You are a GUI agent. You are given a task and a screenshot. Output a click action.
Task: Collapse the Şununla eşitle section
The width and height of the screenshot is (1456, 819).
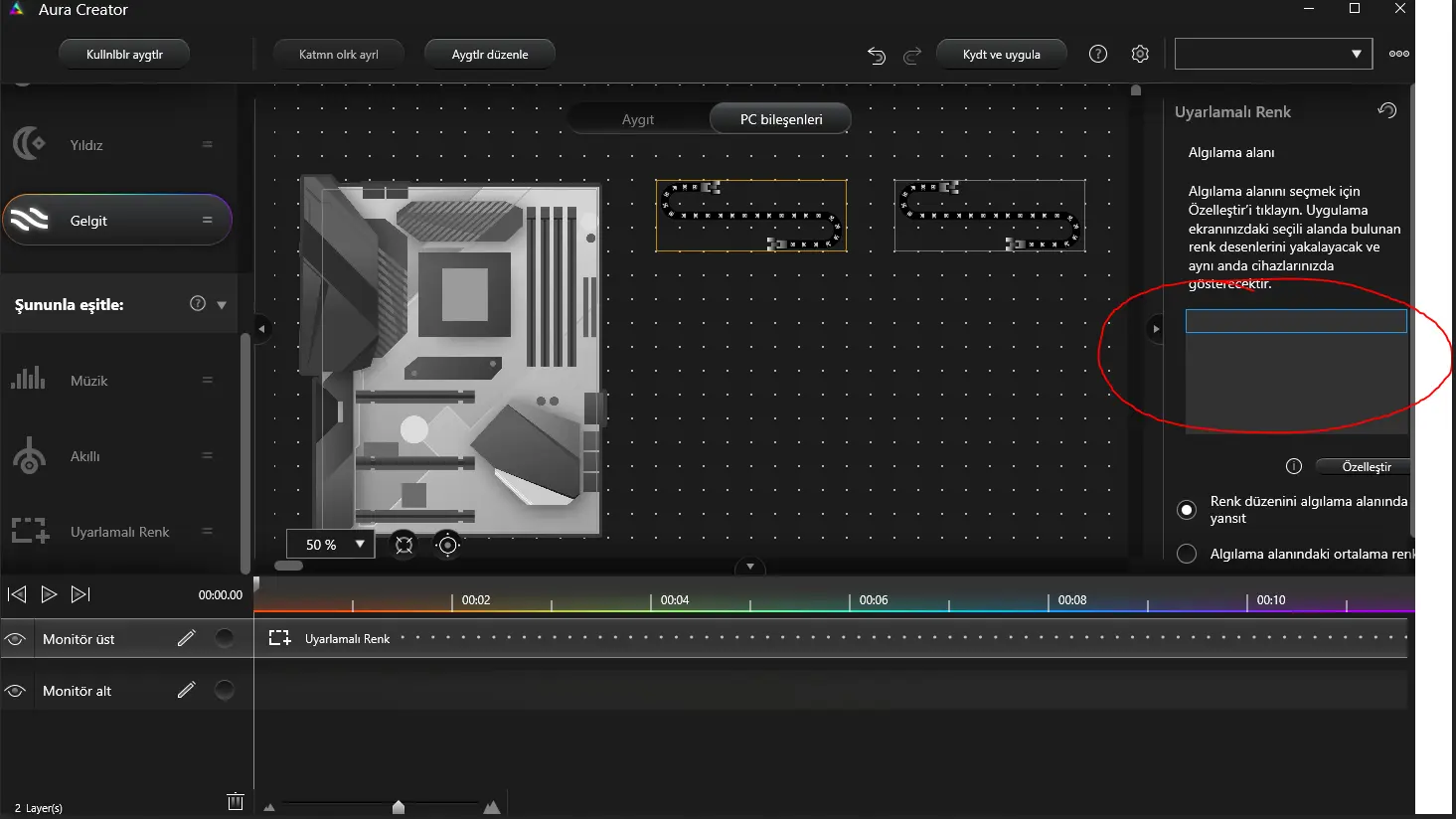(x=222, y=305)
